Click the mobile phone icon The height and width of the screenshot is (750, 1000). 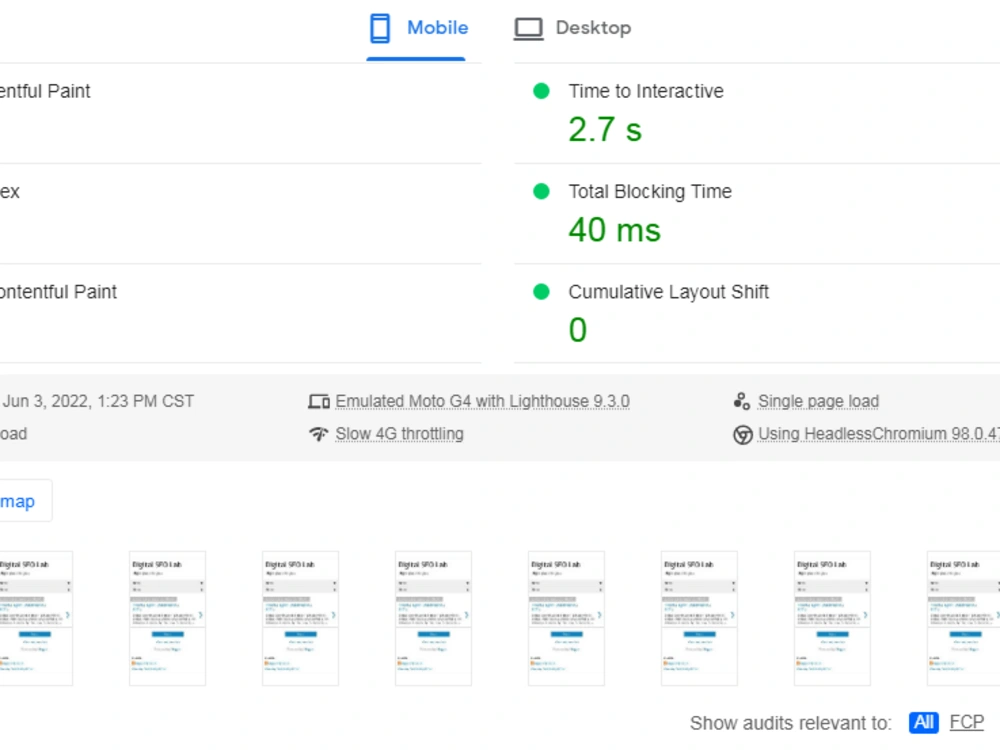(x=380, y=29)
